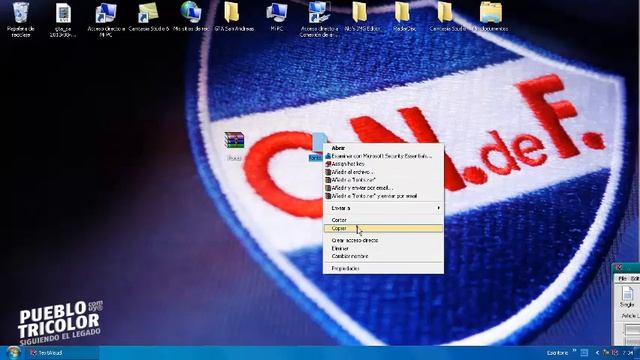Viewport: 640px width, 360px height.
Task: Choose Eliminar in the context menu
Action: pos(383,248)
